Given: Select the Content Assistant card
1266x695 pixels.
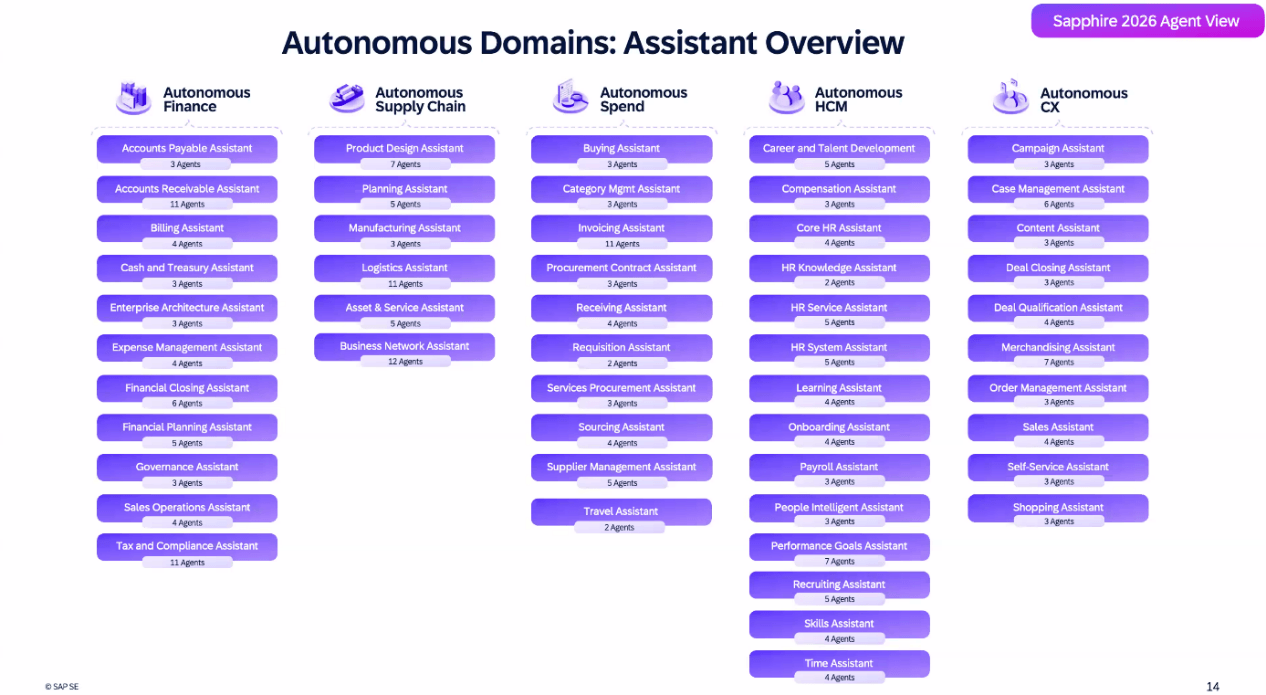Looking at the screenshot, I should point(1058,228).
